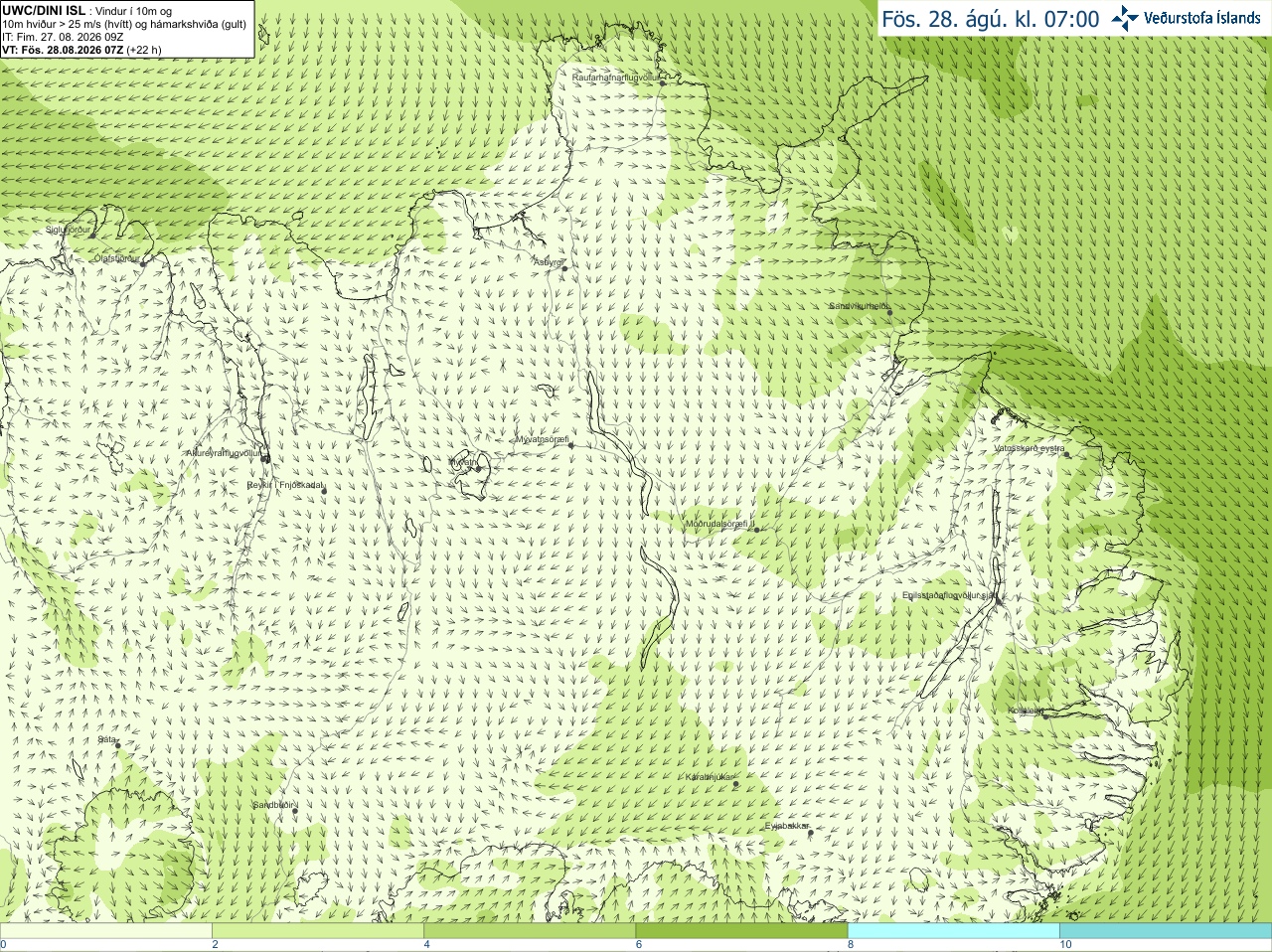Screen dimensions: 1272x952
Task: Select the Kárahnjúkar station dot
Action: 735,784
